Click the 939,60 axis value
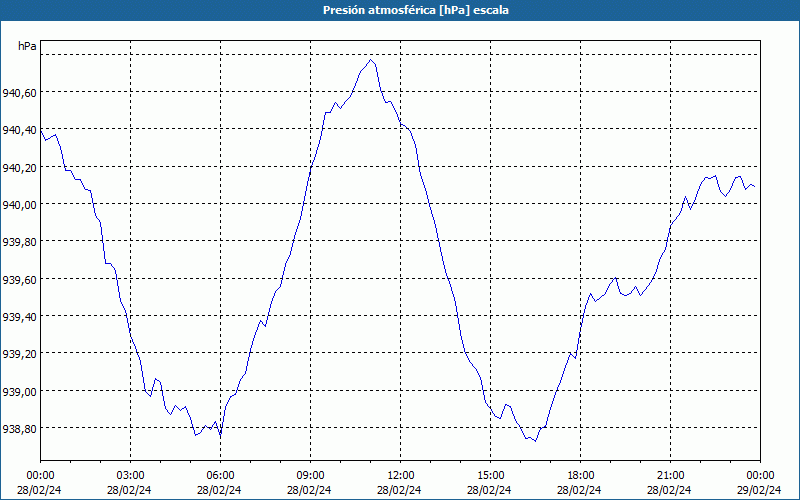The height and width of the screenshot is (500, 800). pos(19,280)
